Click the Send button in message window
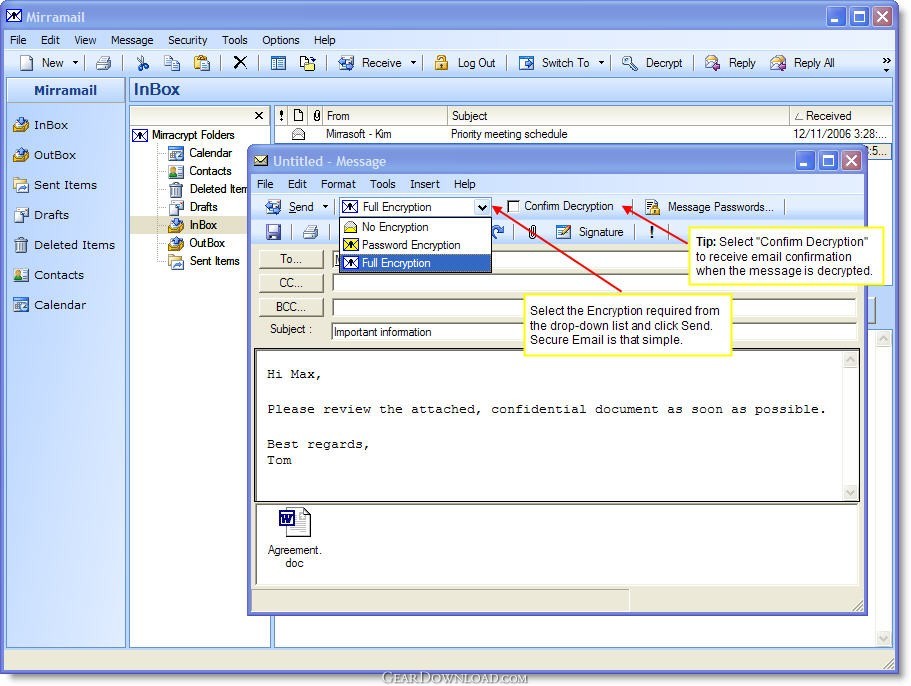This screenshot has height=686, width=911. pyautogui.click(x=290, y=207)
